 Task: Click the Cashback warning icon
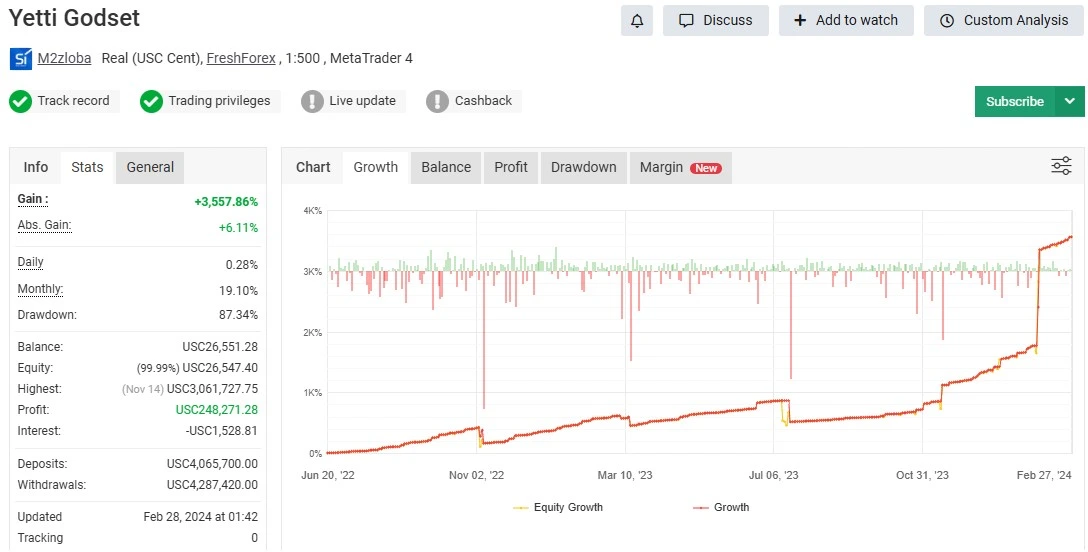tap(437, 101)
